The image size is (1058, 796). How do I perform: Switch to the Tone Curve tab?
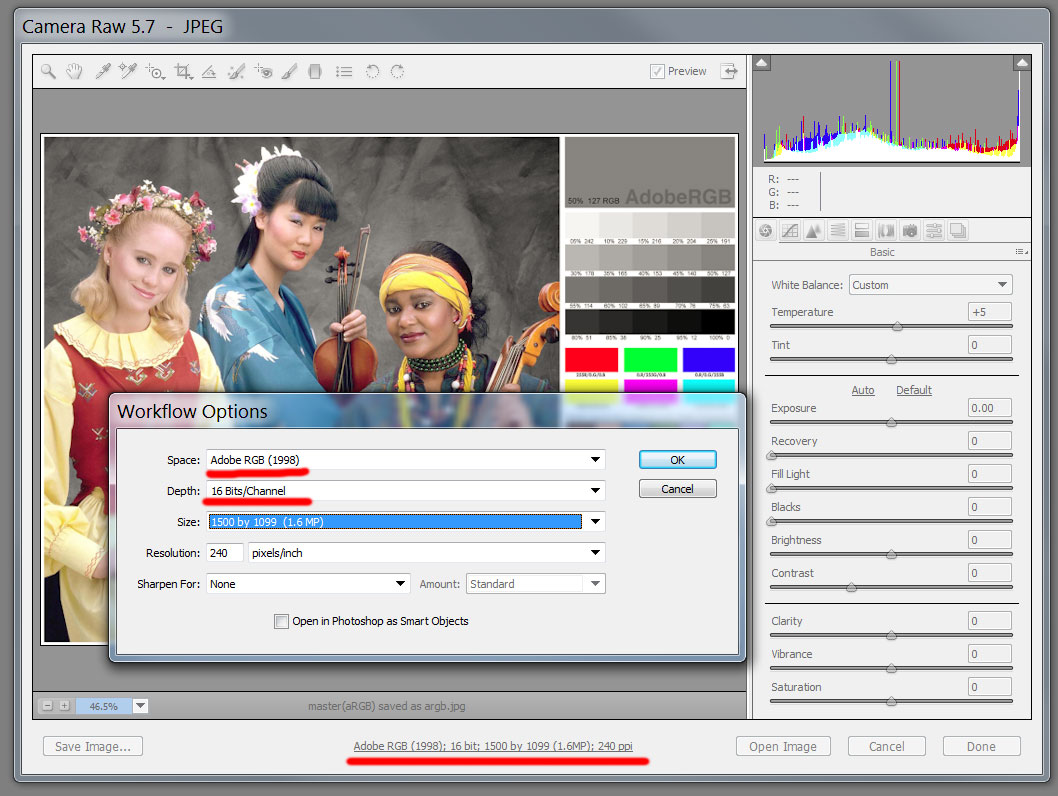(790, 231)
